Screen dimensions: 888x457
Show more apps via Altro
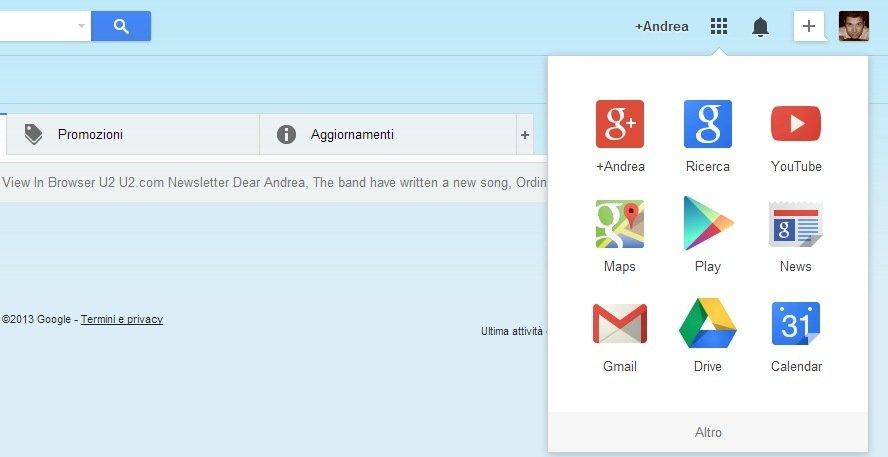[708, 432]
